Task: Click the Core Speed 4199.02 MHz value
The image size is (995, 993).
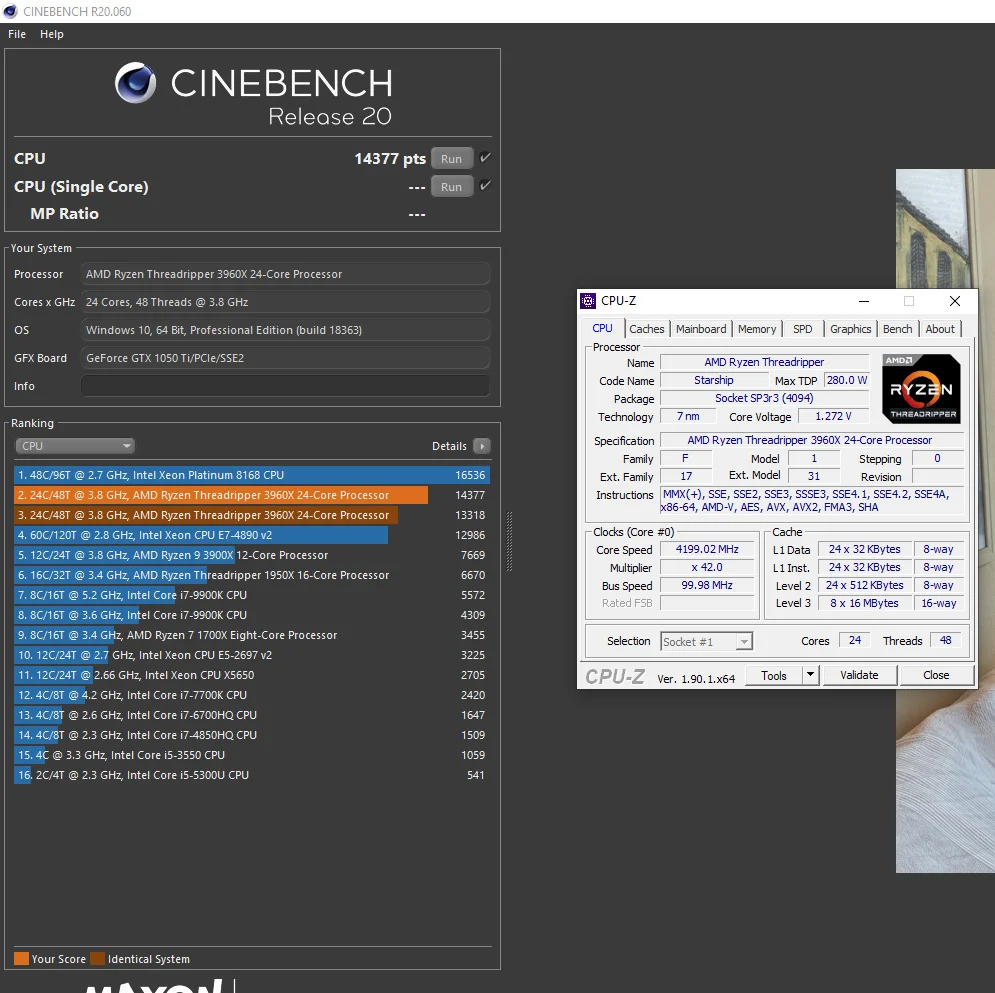Action: pos(707,549)
